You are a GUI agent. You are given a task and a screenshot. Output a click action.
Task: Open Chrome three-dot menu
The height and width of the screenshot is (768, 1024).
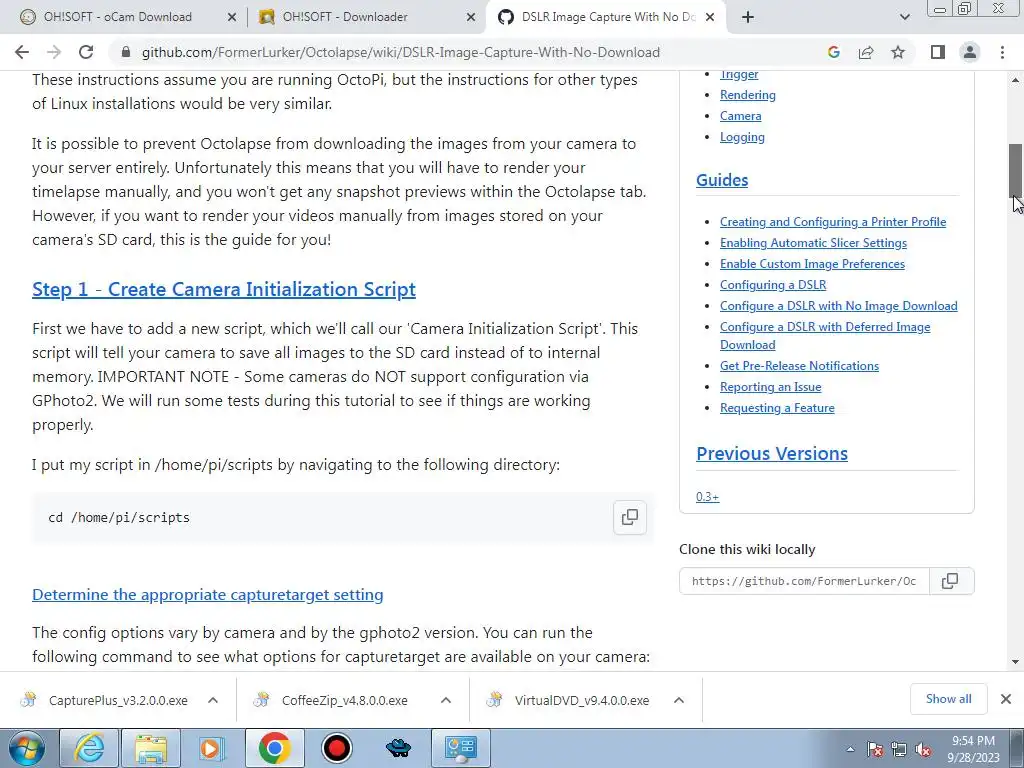(x=1002, y=52)
